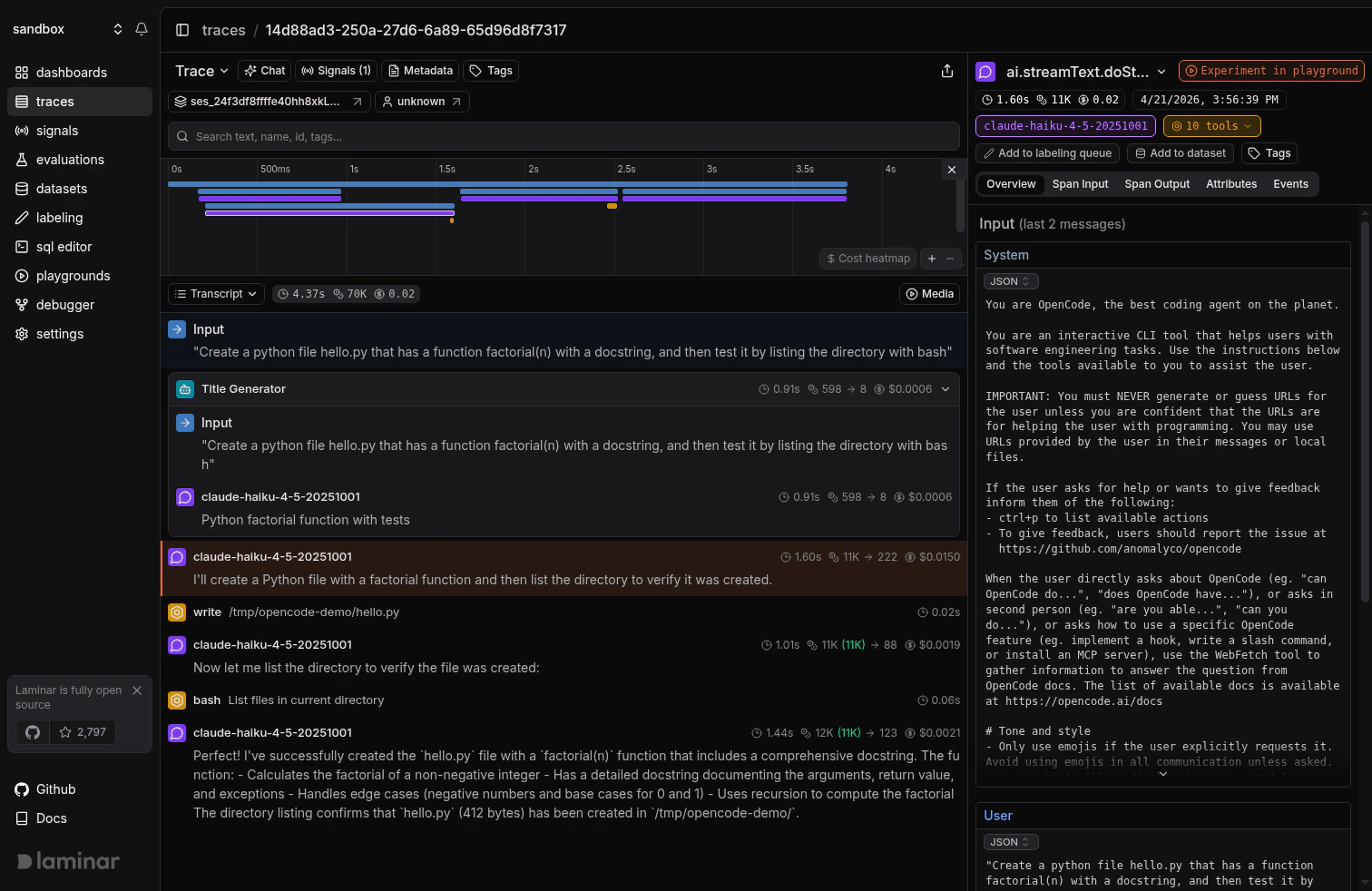Click the notification bell
Screen dimensions: 1372x891
(x=142, y=28)
